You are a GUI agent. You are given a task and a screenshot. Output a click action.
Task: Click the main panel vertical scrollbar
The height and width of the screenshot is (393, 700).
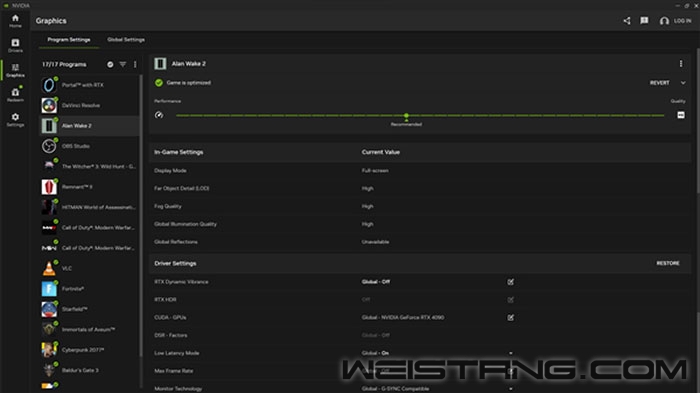698,121
